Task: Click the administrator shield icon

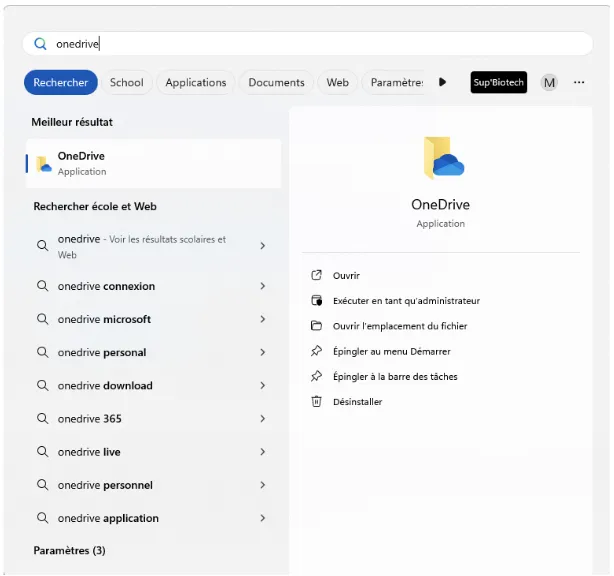Action: (316, 300)
